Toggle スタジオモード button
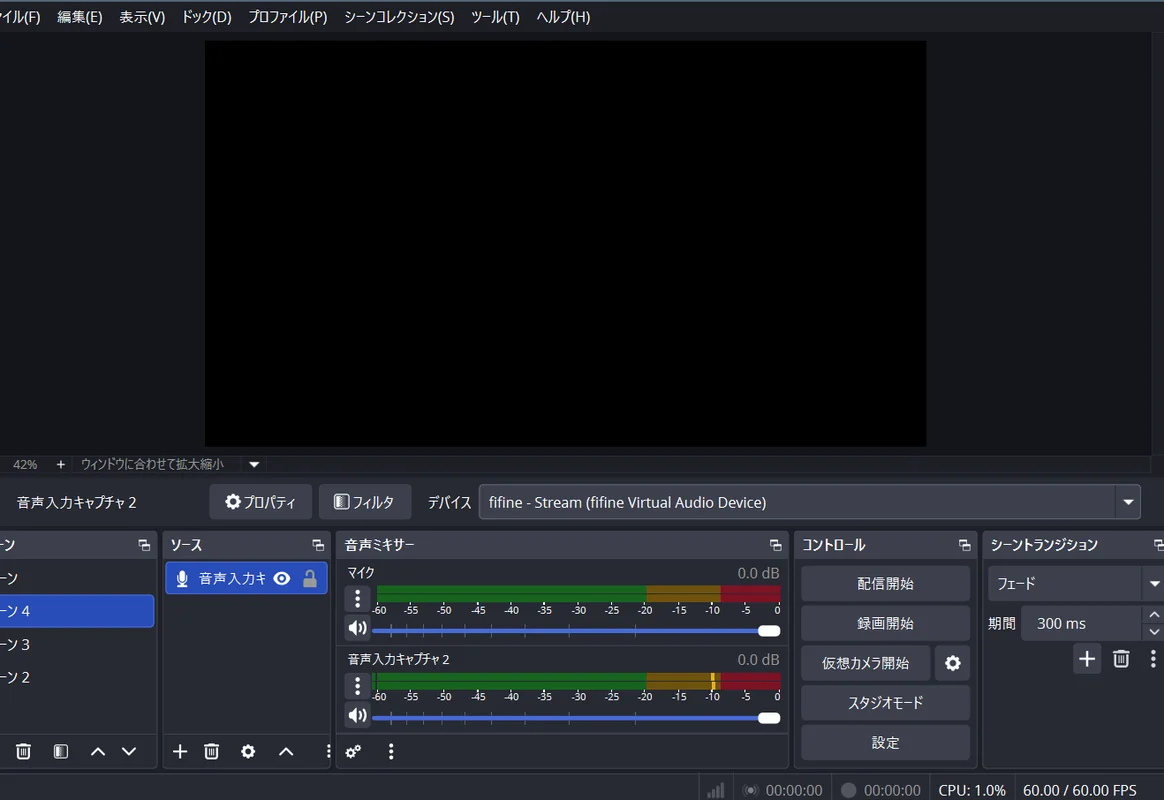The image size is (1164, 800). 885,703
